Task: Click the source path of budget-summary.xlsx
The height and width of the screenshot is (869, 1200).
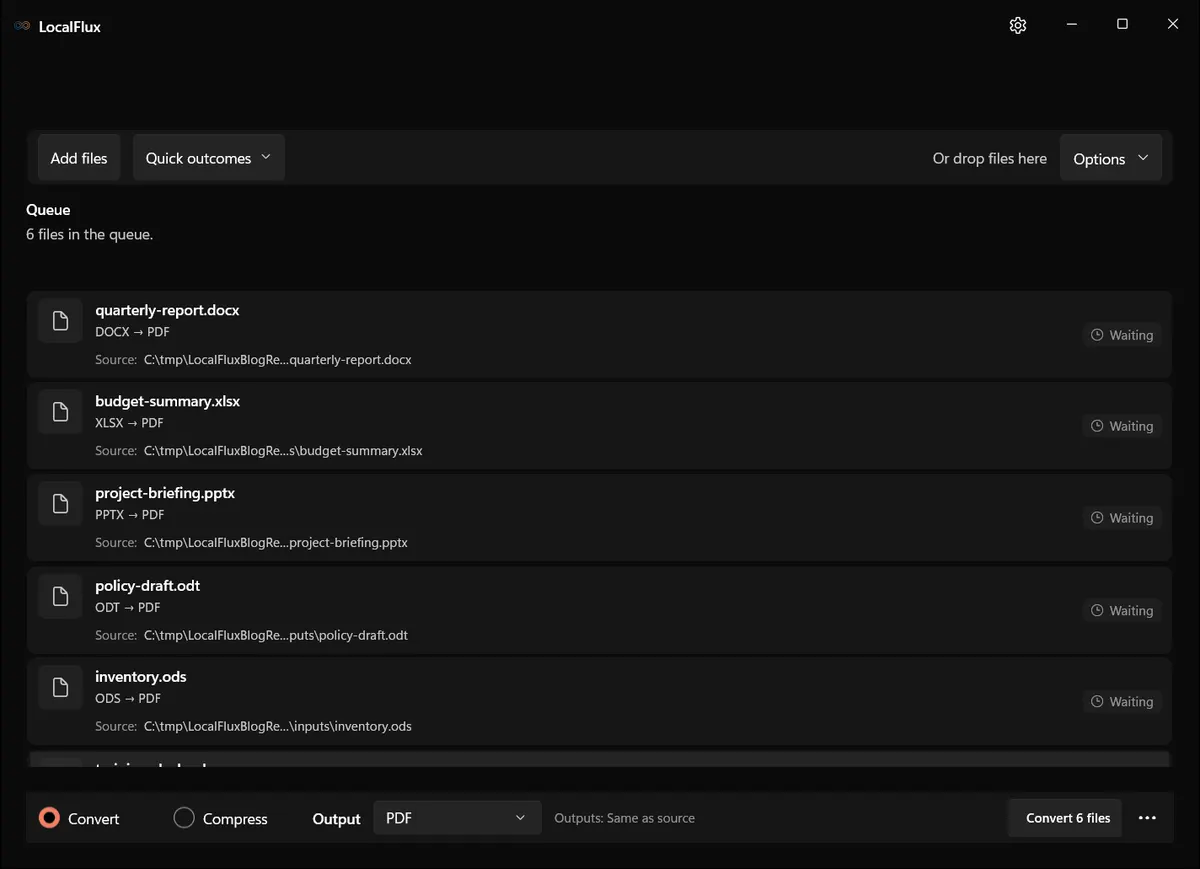Action: pos(283,451)
